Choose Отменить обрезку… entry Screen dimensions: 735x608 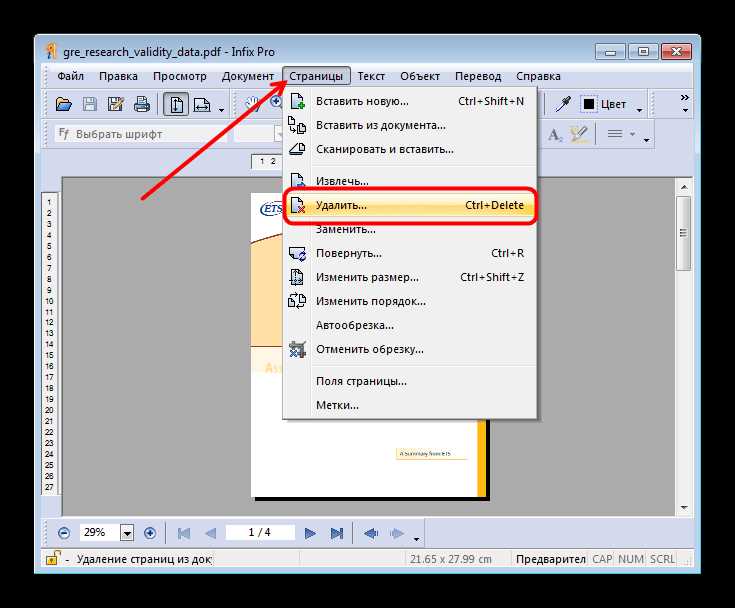[x=410, y=349]
